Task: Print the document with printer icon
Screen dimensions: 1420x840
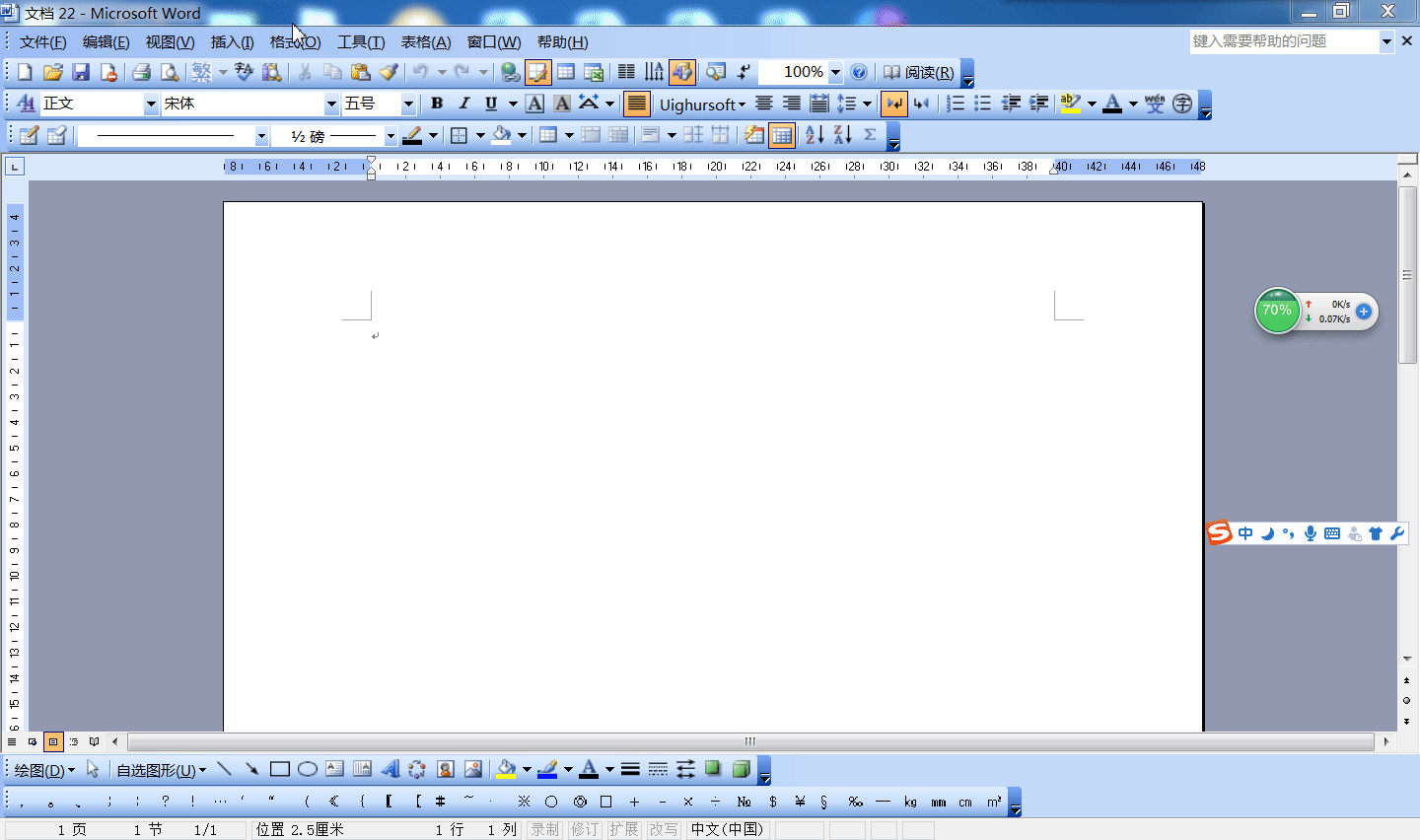Action: coord(141,72)
